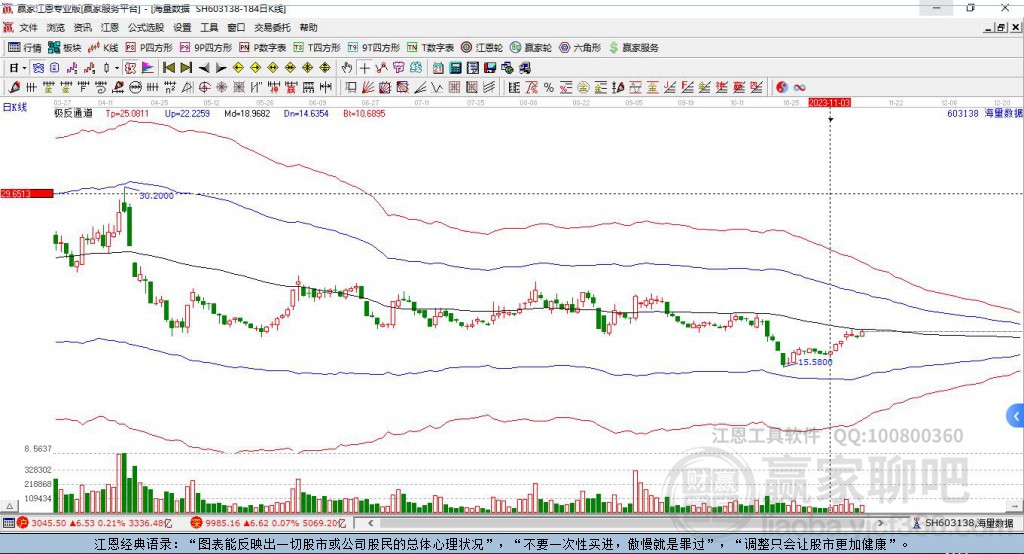Open the calculator tool icon
This screenshot has width=1024, height=554.
(x=455, y=68)
